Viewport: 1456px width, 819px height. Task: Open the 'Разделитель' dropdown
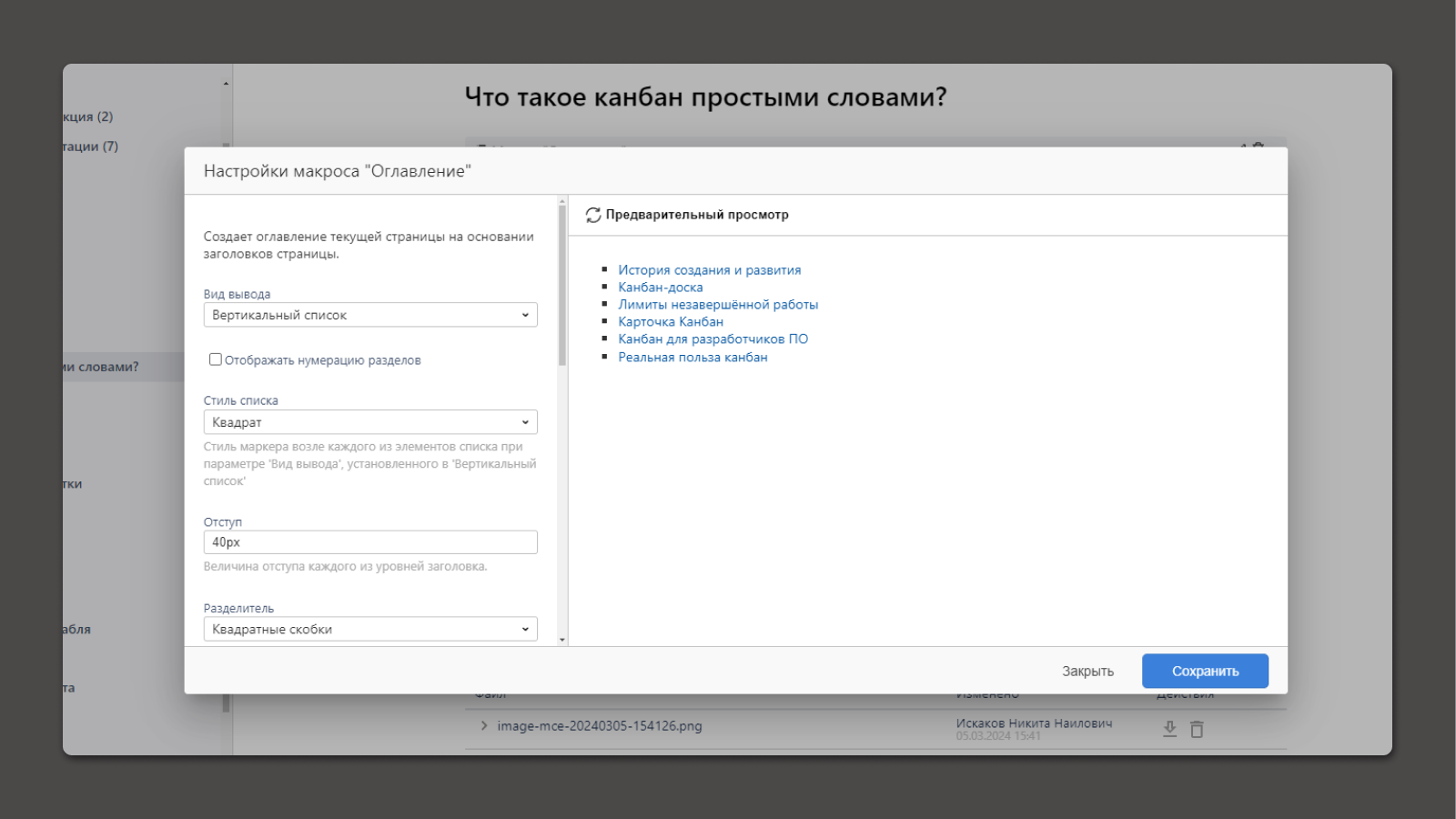[370, 630]
